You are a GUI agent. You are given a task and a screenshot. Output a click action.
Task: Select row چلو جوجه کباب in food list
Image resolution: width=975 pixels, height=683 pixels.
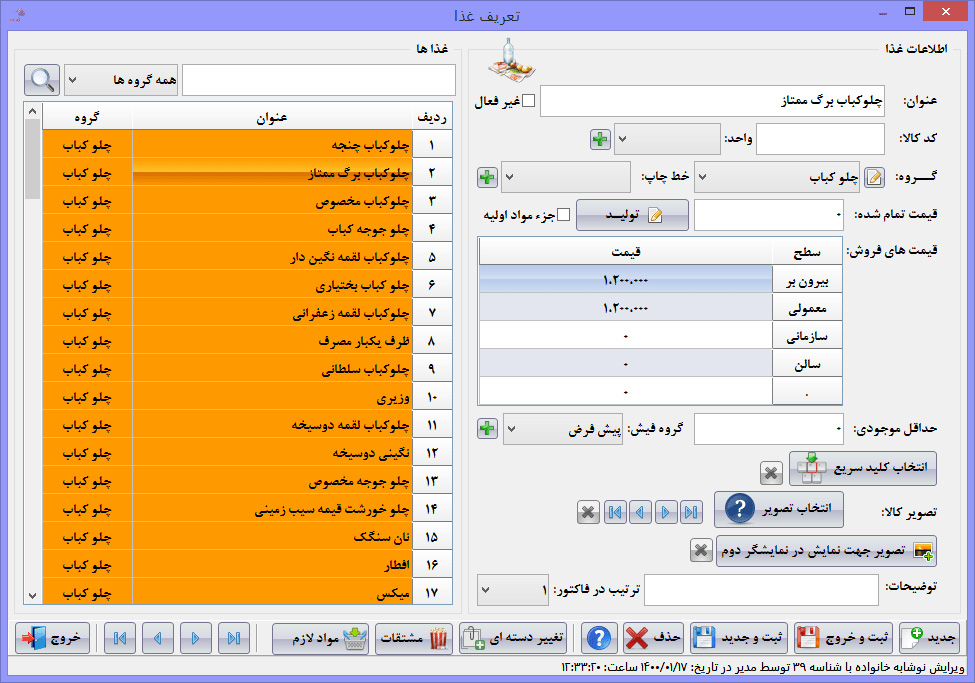click(x=247, y=228)
